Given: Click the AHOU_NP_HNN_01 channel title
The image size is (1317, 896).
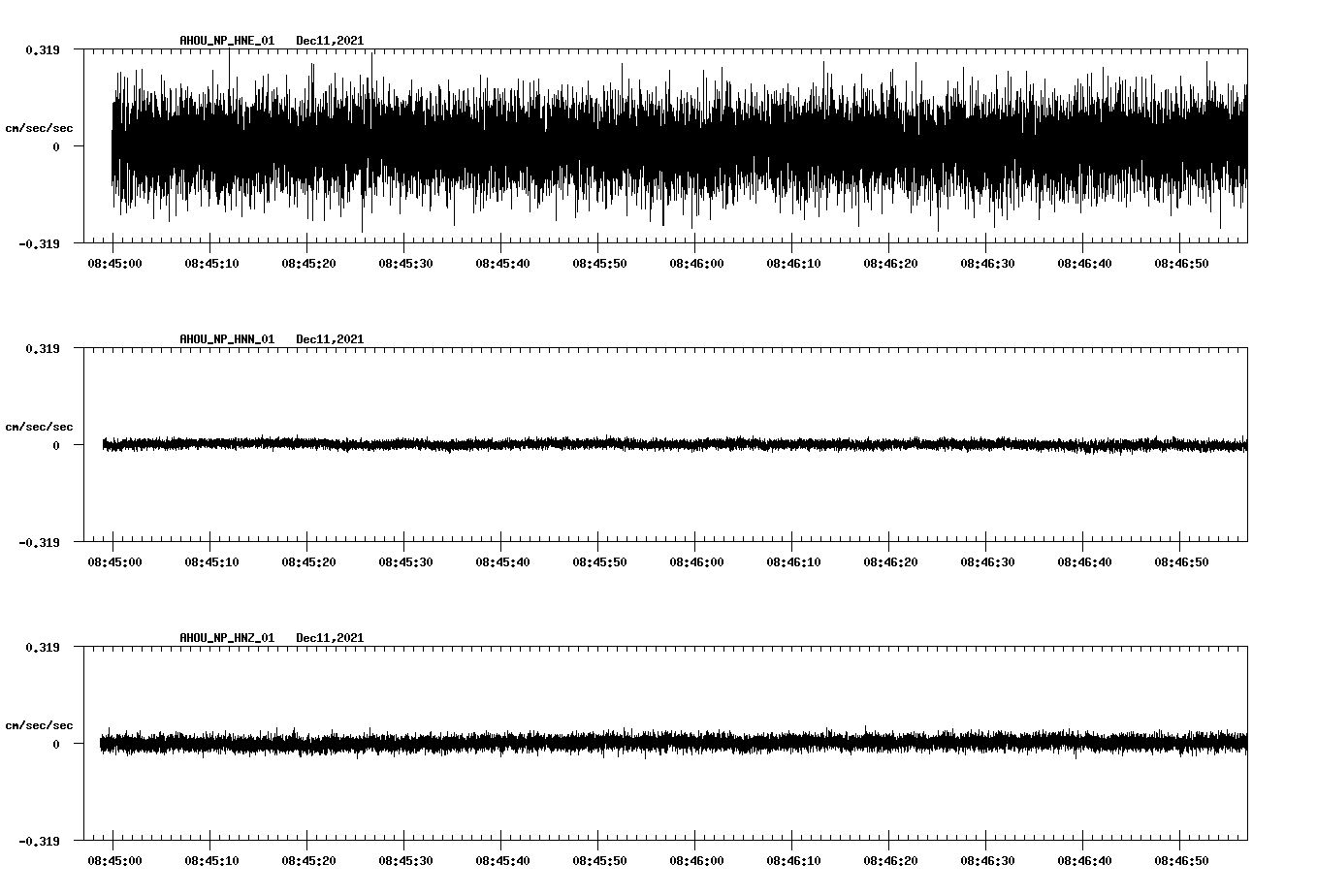Looking at the screenshot, I should click(227, 339).
